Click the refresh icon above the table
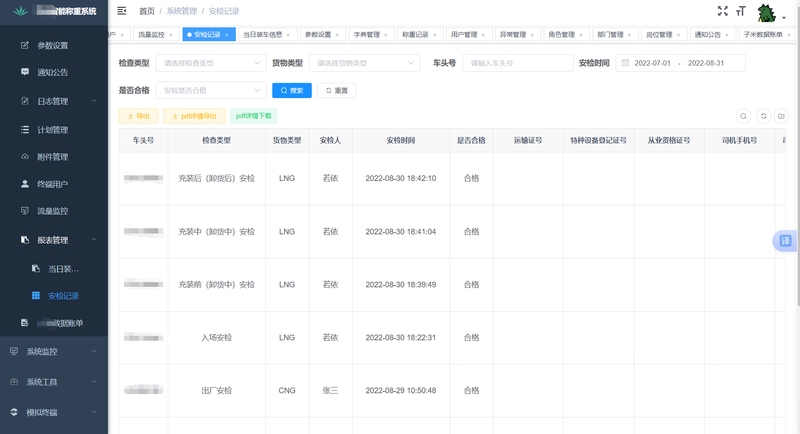800x434 pixels. pos(763,116)
